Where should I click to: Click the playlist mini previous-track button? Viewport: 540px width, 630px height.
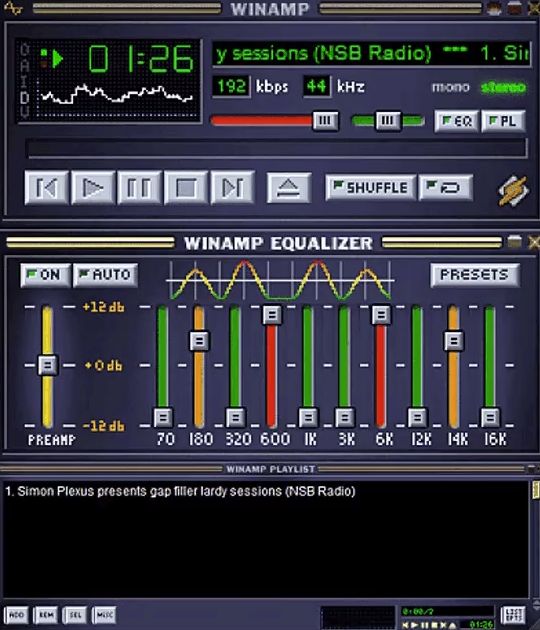(x=407, y=625)
